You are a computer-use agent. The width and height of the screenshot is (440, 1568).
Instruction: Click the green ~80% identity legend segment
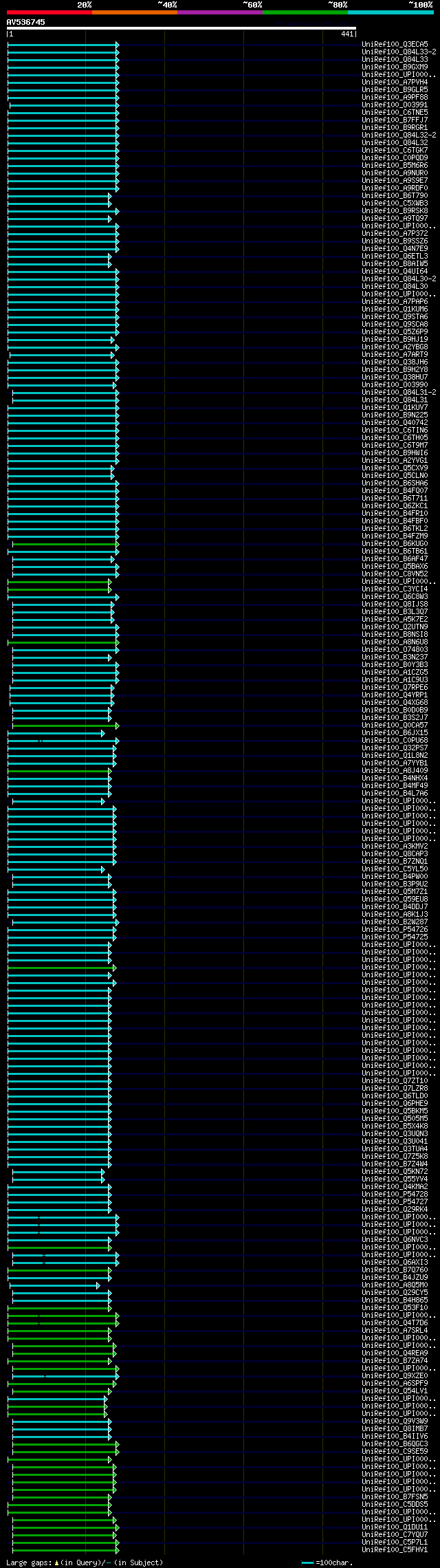[x=305, y=12]
